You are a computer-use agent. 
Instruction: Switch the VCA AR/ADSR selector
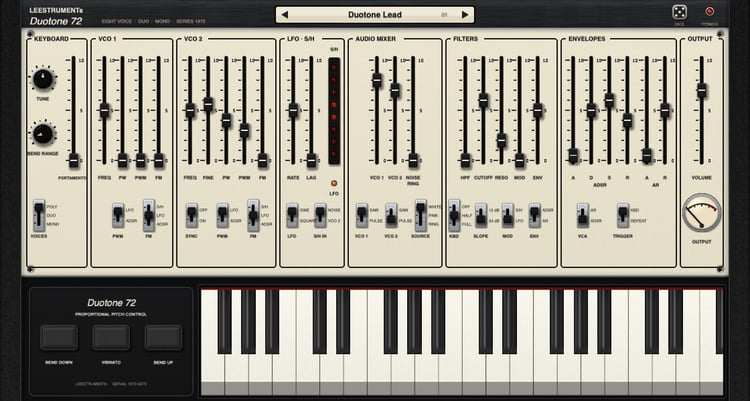click(x=583, y=215)
